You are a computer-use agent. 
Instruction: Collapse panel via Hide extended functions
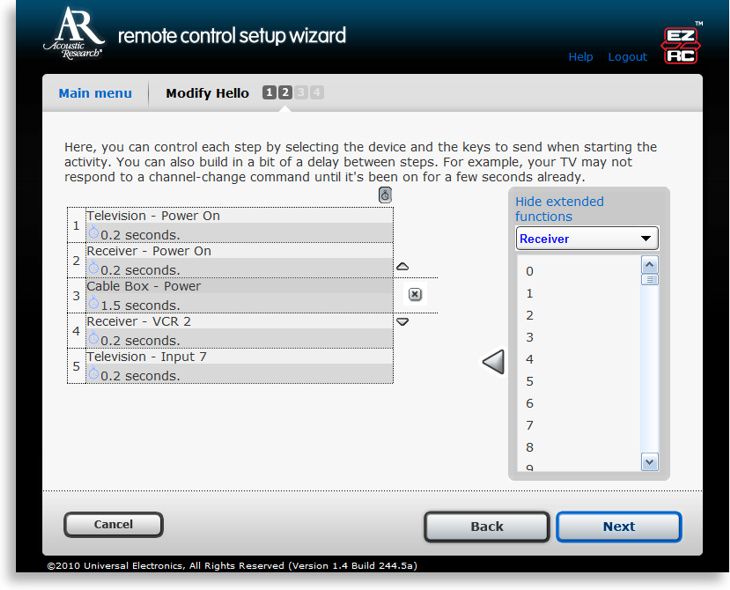[x=559, y=209]
